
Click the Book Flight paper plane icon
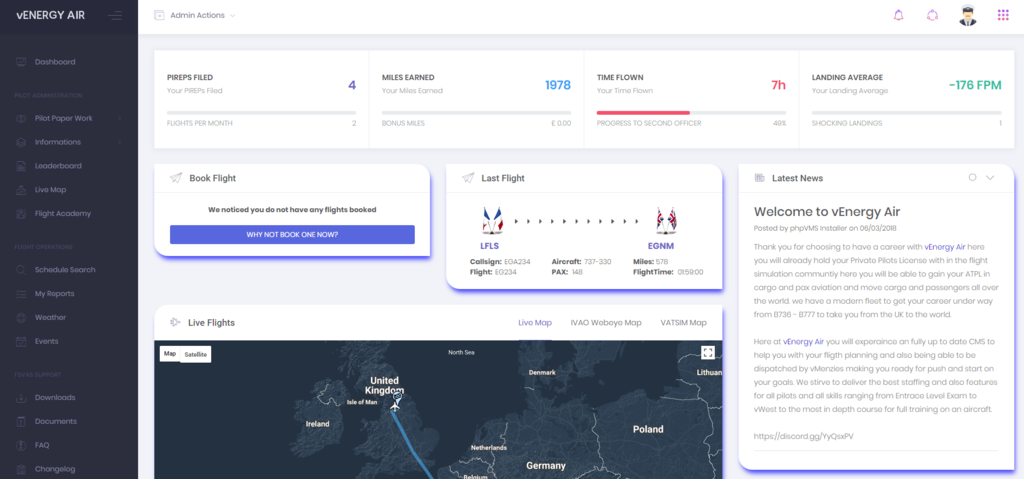(176, 178)
